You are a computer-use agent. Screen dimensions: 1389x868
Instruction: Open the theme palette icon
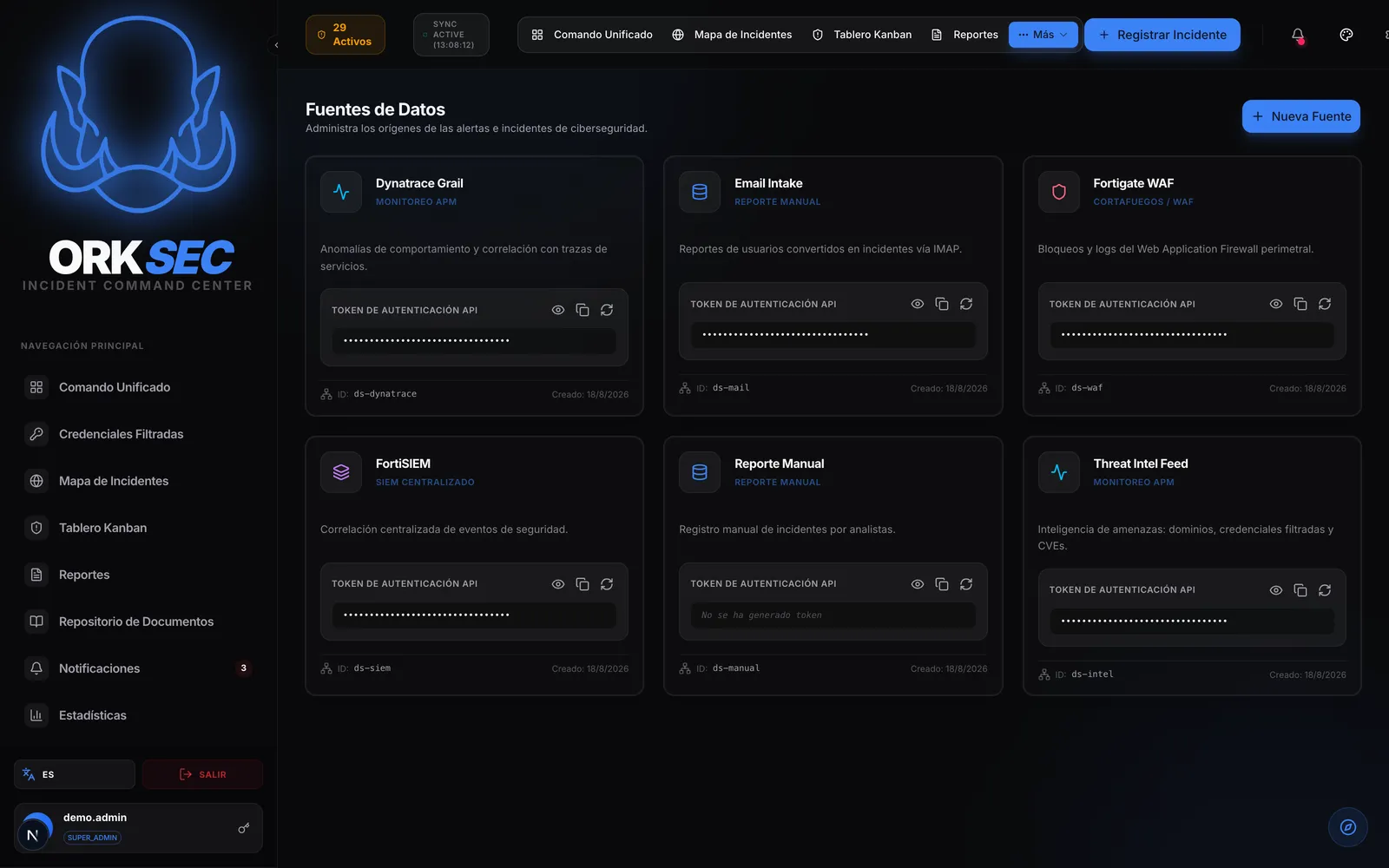(x=1346, y=35)
